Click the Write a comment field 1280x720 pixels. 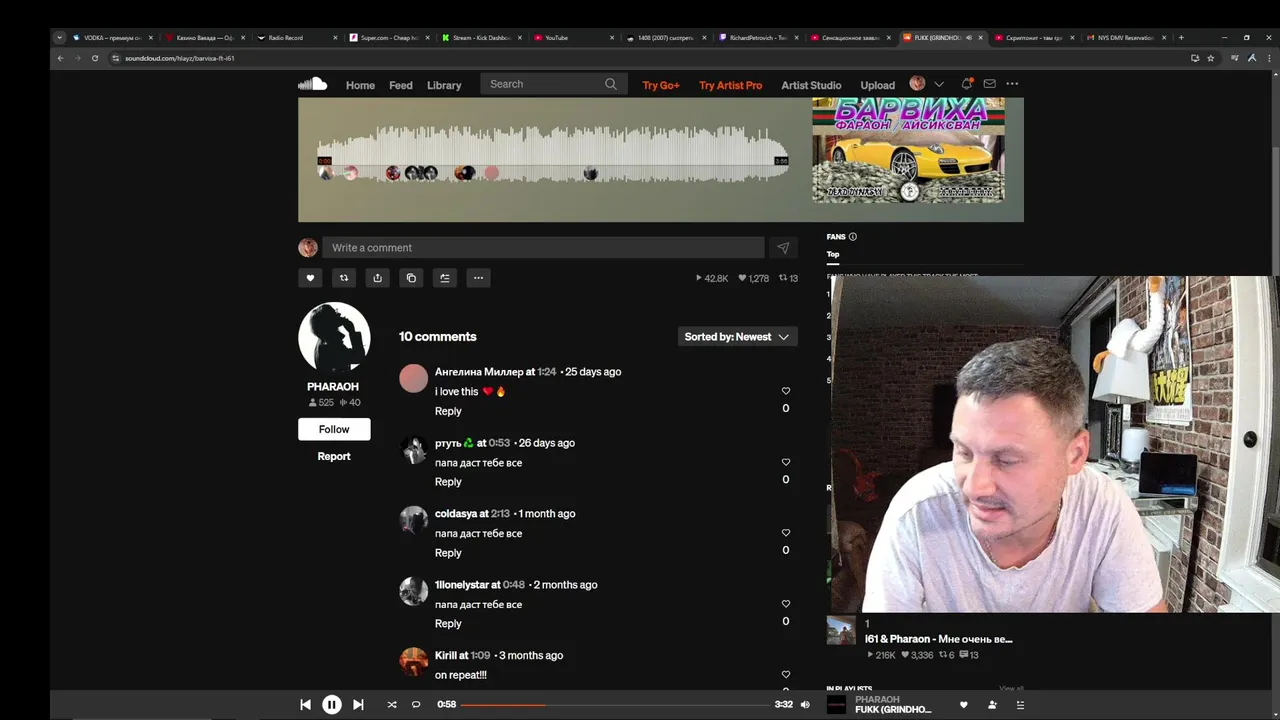click(x=543, y=248)
